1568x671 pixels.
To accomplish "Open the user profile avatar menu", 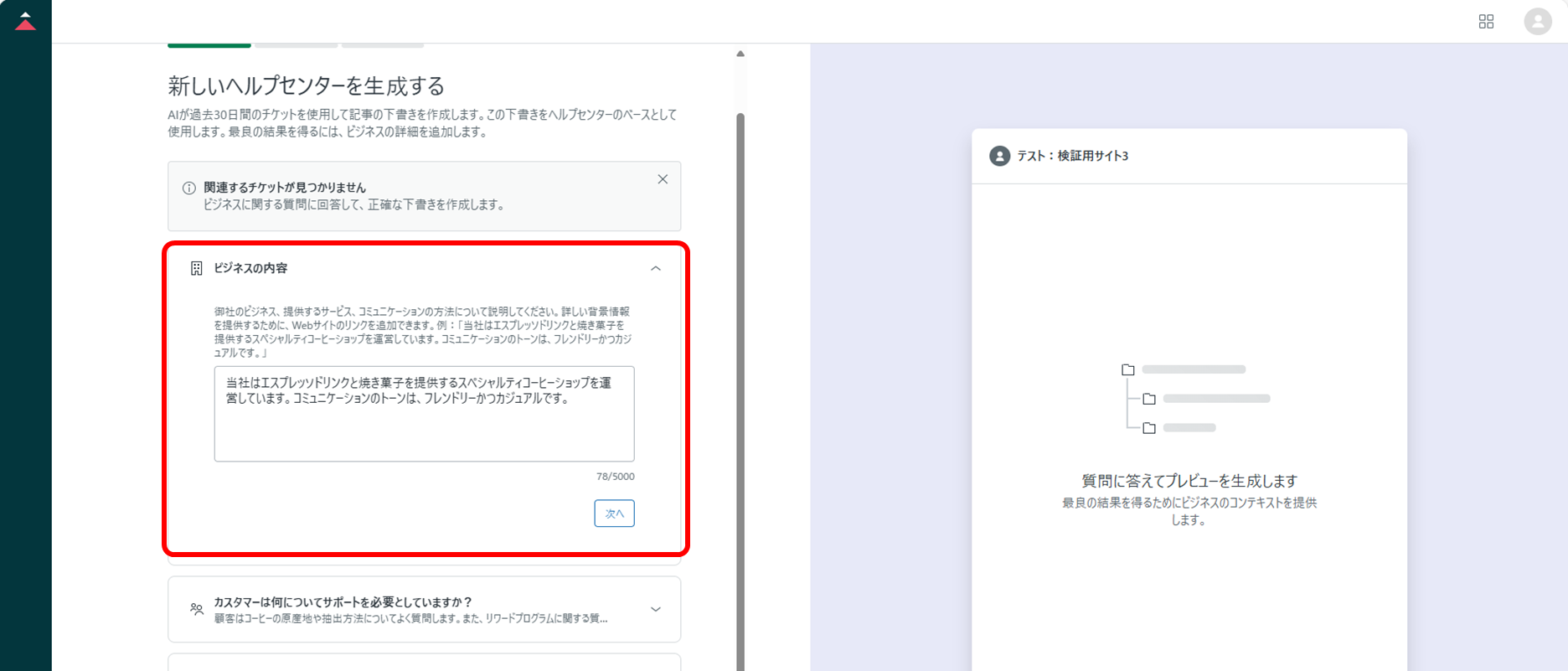I will click(1537, 22).
